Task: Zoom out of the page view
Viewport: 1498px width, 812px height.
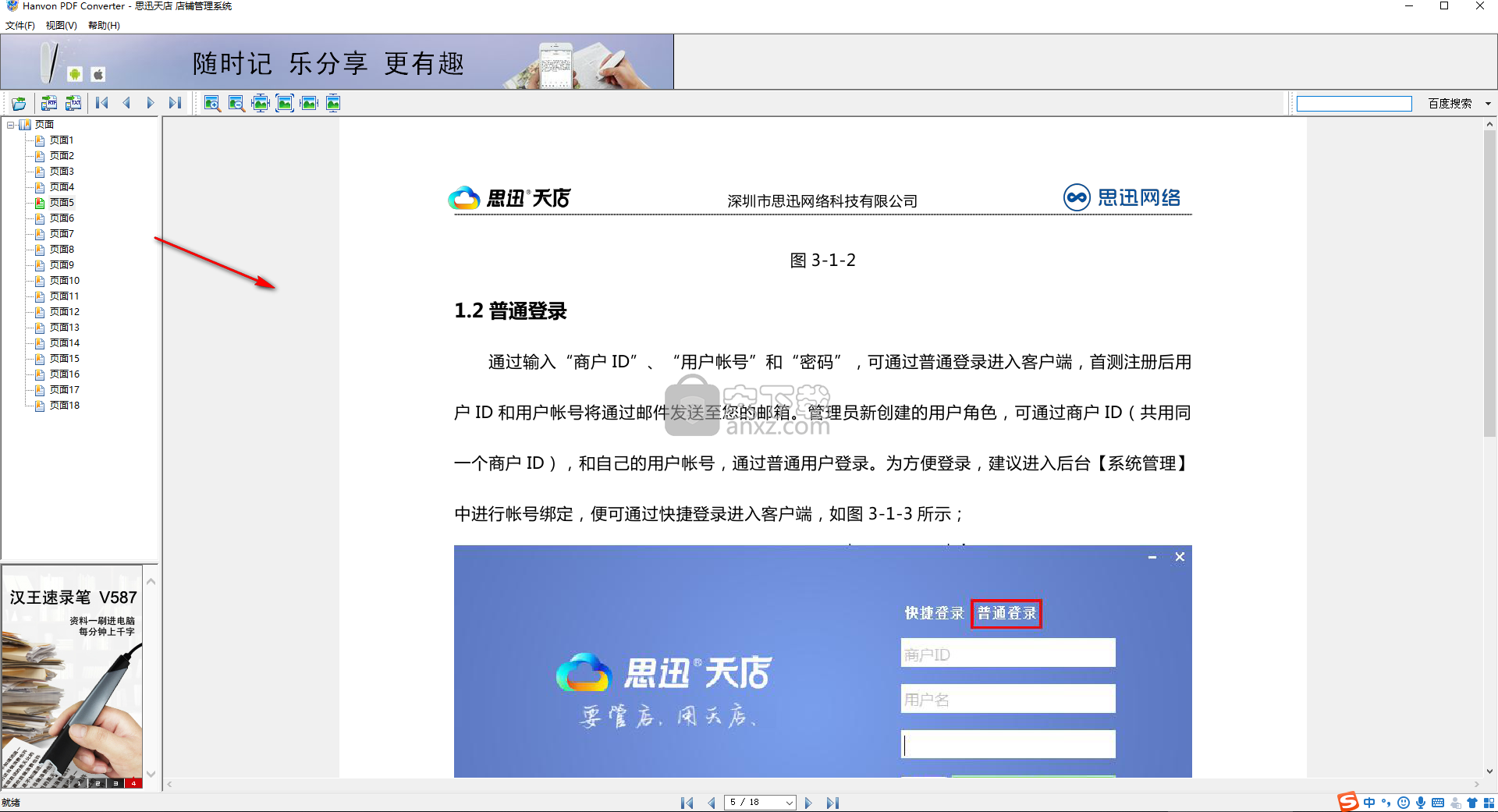Action: coord(236,103)
